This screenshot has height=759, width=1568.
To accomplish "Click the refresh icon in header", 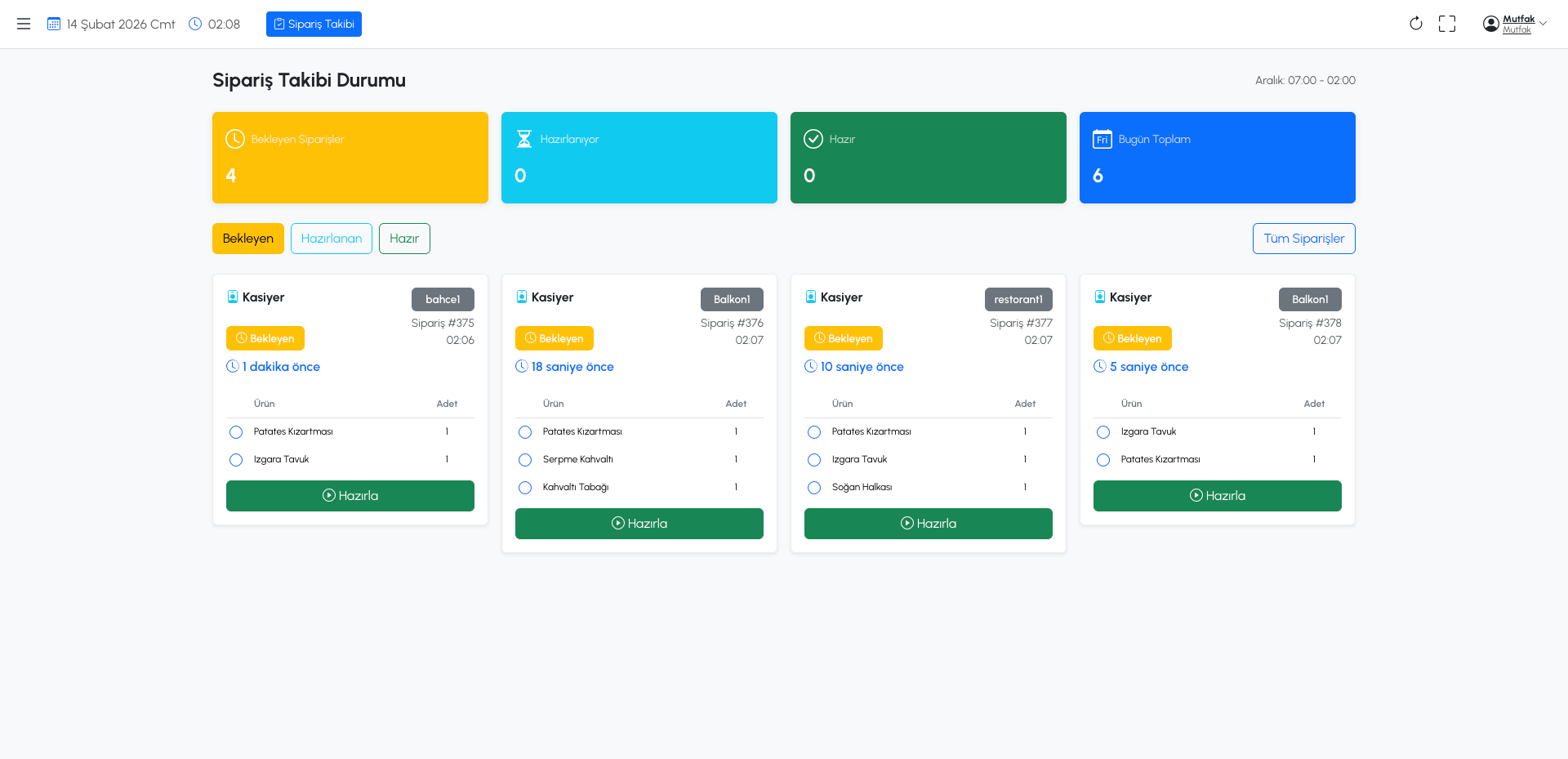I will 1416,24.
